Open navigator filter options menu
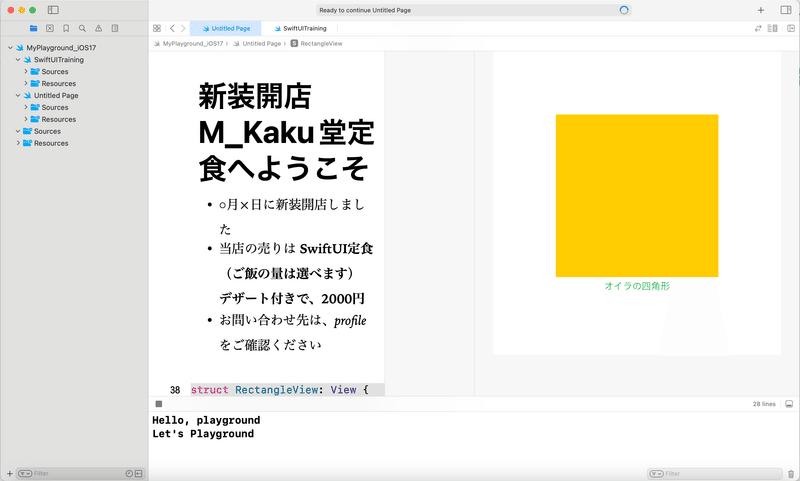This screenshot has width=800, height=481. (24, 474)
